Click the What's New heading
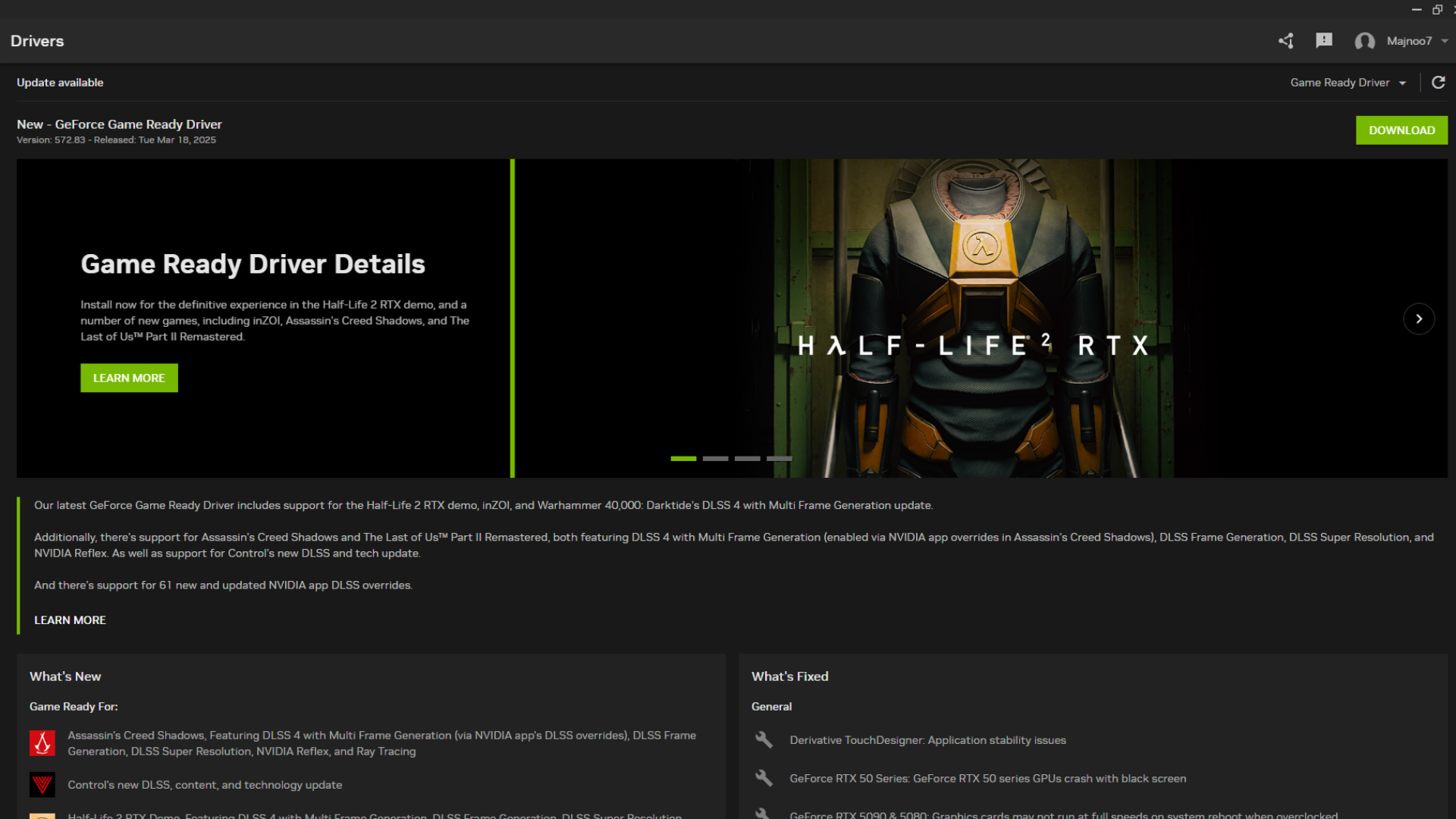 (x=65, y=676)
